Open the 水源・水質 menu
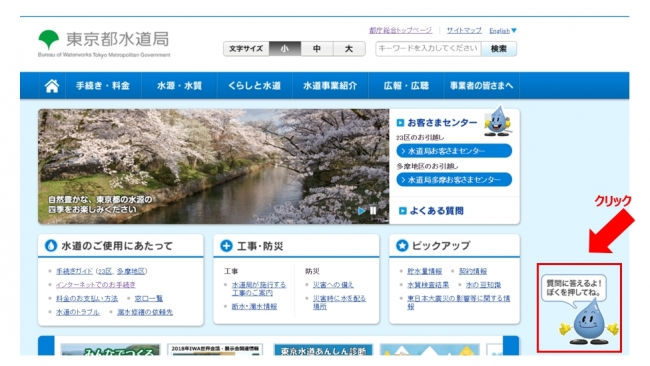The width and height of the screenshot is (650, 366). (179, 86)
